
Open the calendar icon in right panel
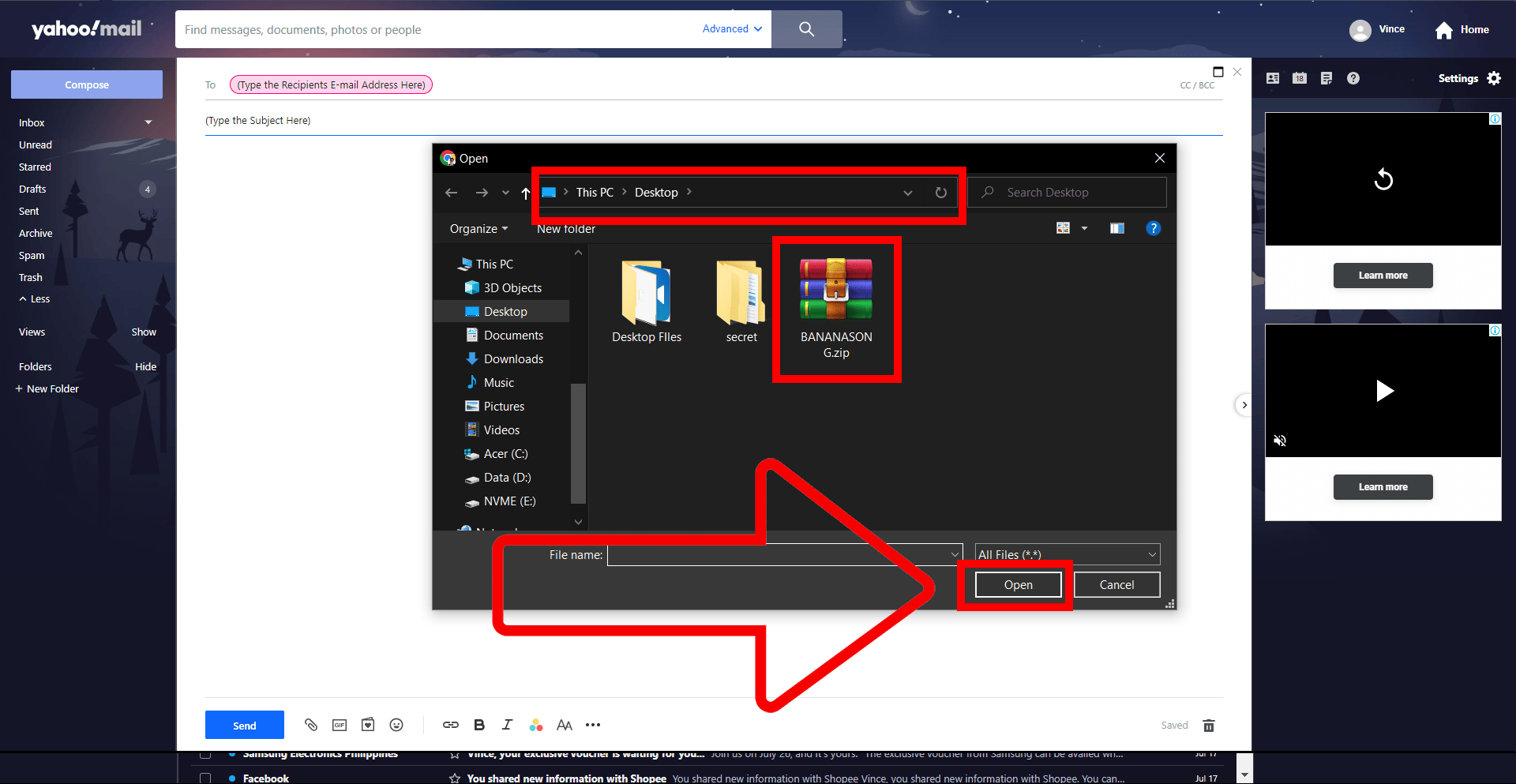point(1300,78)
